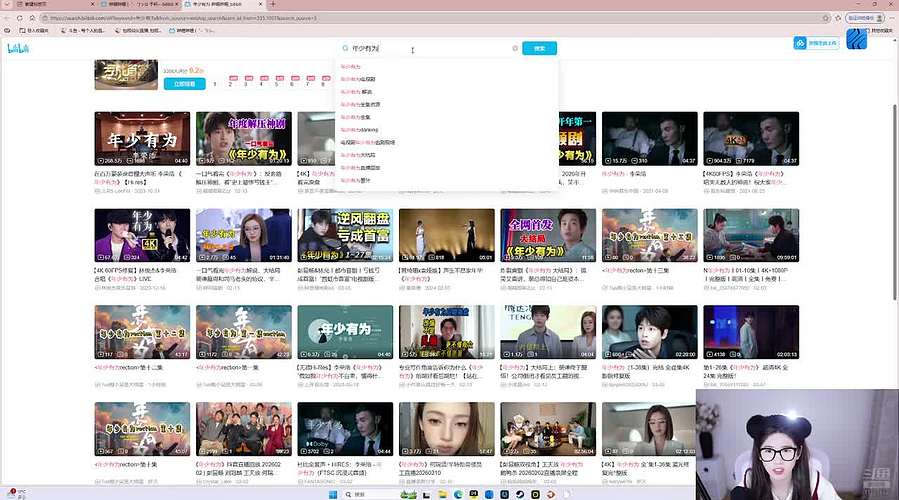This screenshot has width=899, height=500.
Task: Click the browser back arrow
Action: (7, 18)
